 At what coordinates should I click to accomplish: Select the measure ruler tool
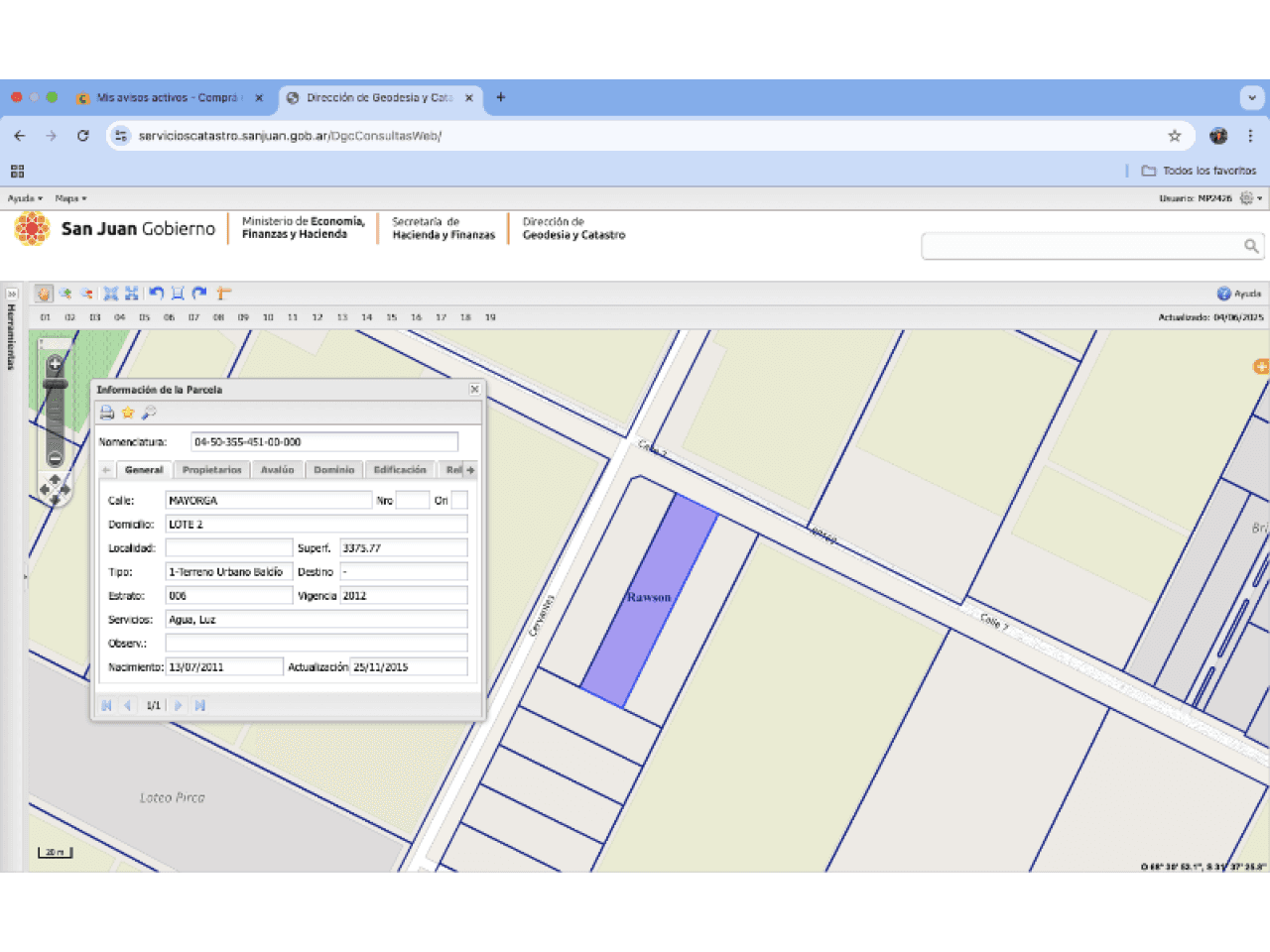[223, 293]
